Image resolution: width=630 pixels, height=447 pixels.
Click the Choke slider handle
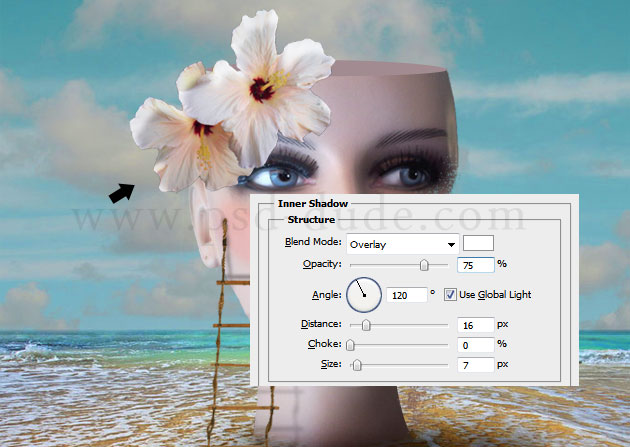coord(350,345)
